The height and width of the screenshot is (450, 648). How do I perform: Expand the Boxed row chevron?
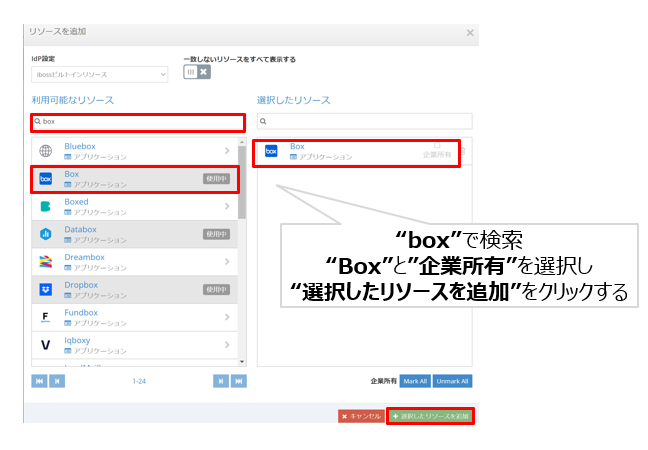(227, 206)
